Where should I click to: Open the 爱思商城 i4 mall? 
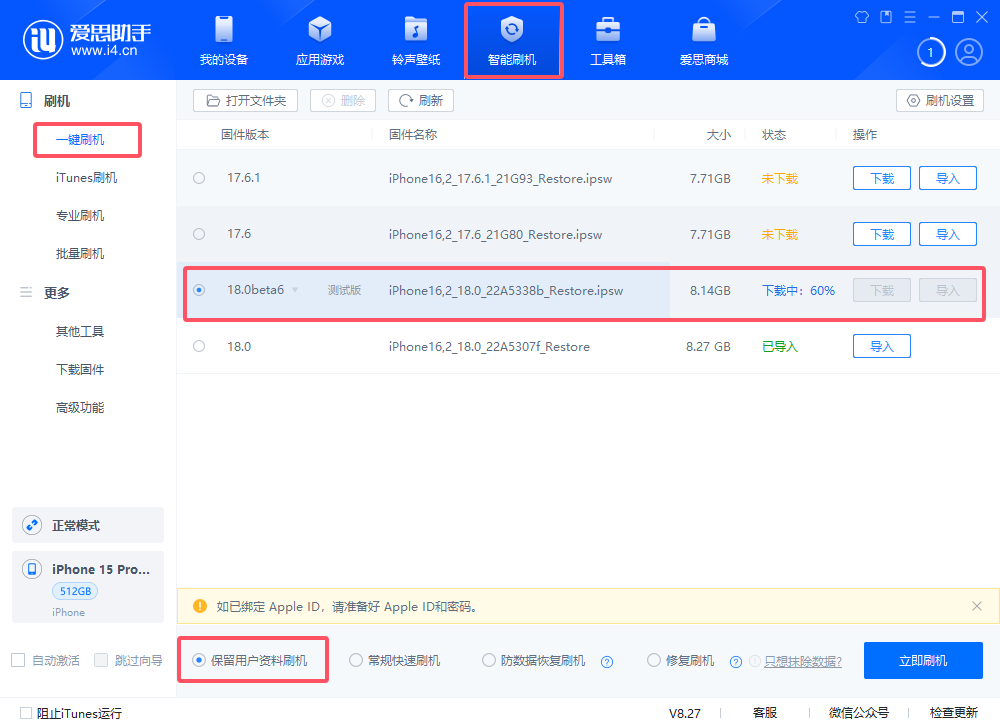(703, 38)
